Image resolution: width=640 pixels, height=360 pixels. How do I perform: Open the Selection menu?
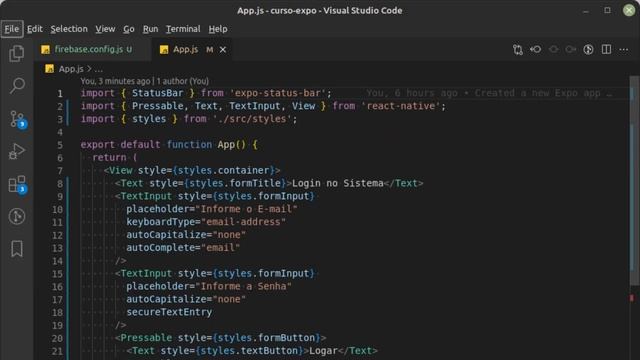69,29
